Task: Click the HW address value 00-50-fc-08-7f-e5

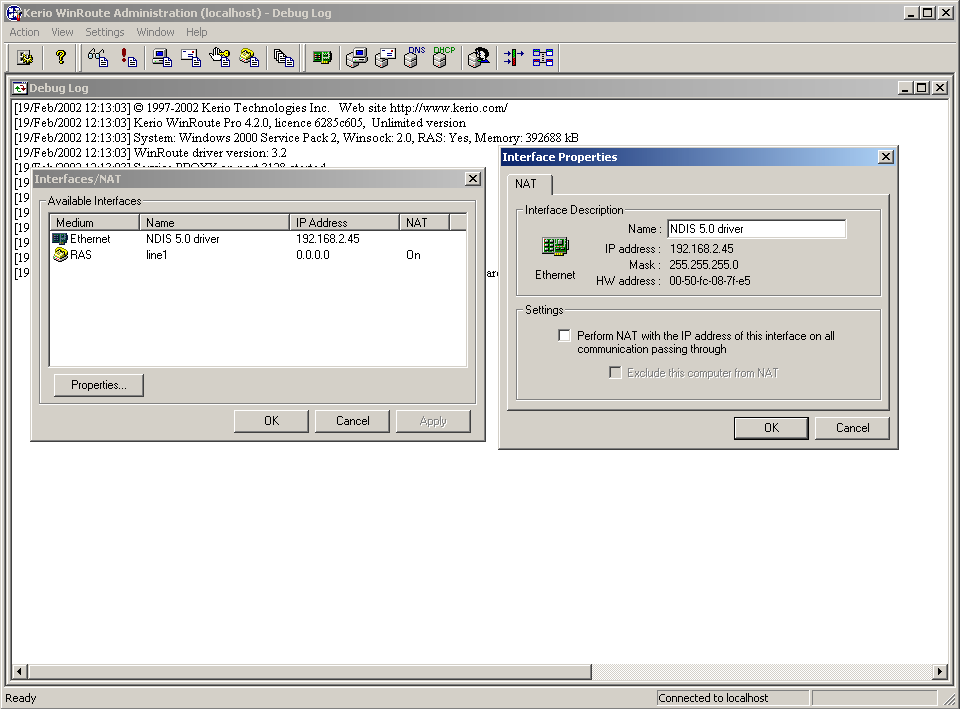Action: point(710,281)
